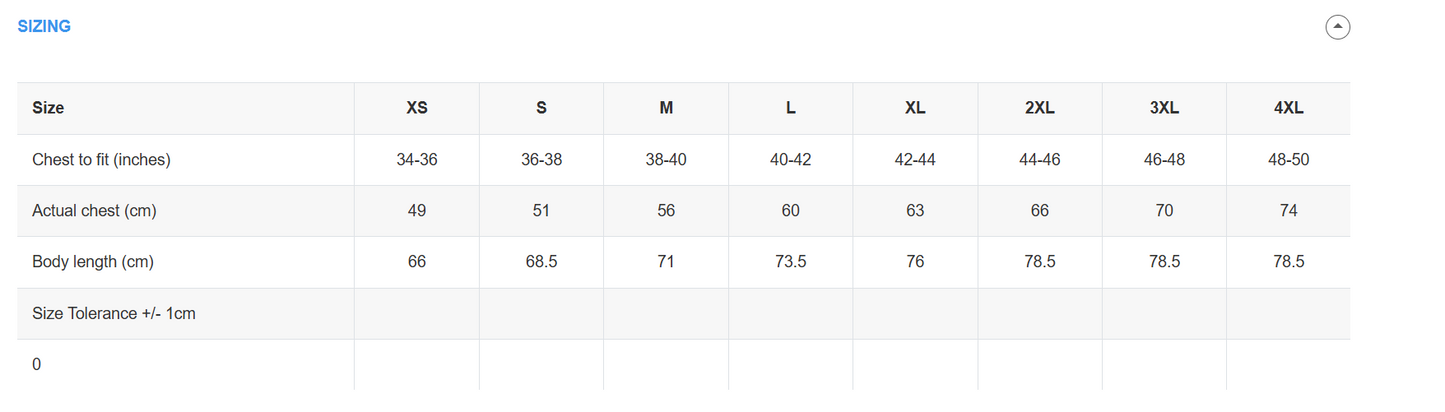Click the 'Size Tolerance +/- 1cm' row
1445x412 pixels.
tap(114, 314)
